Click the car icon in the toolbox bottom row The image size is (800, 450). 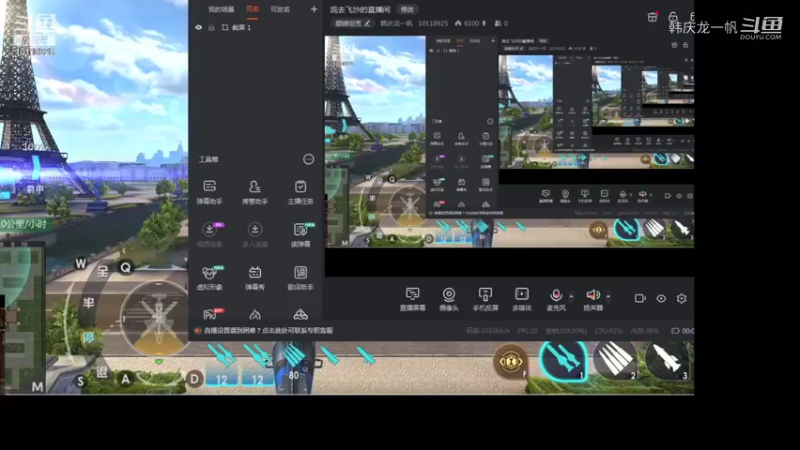301,314
